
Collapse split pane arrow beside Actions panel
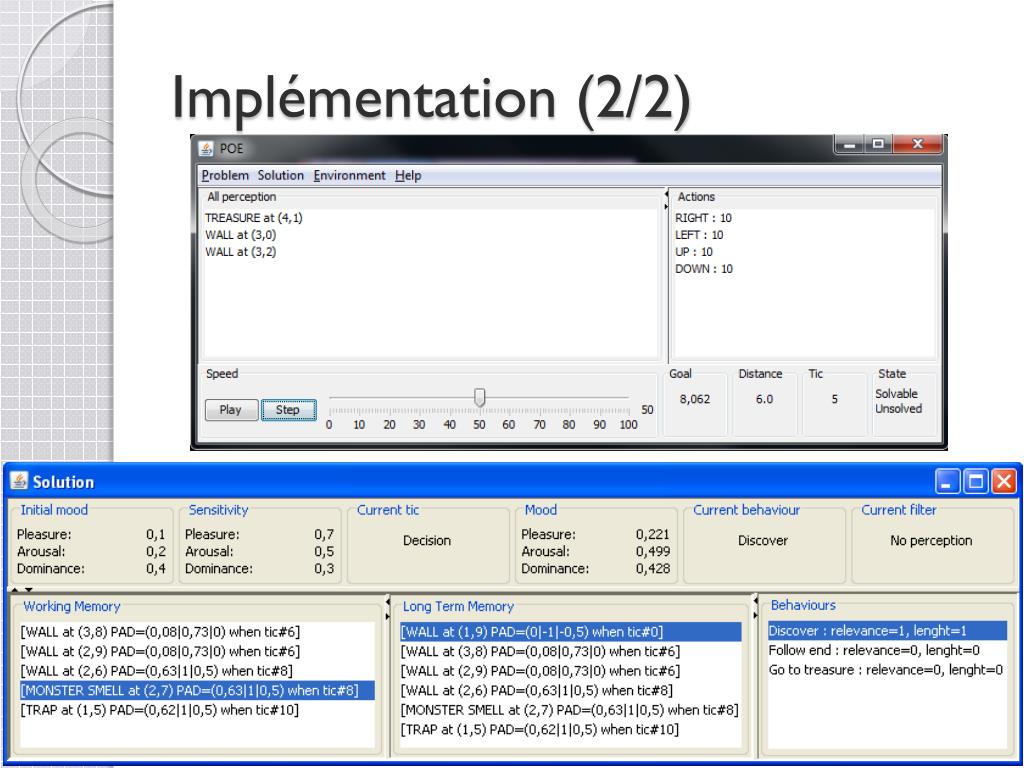(x=666, y=194)
